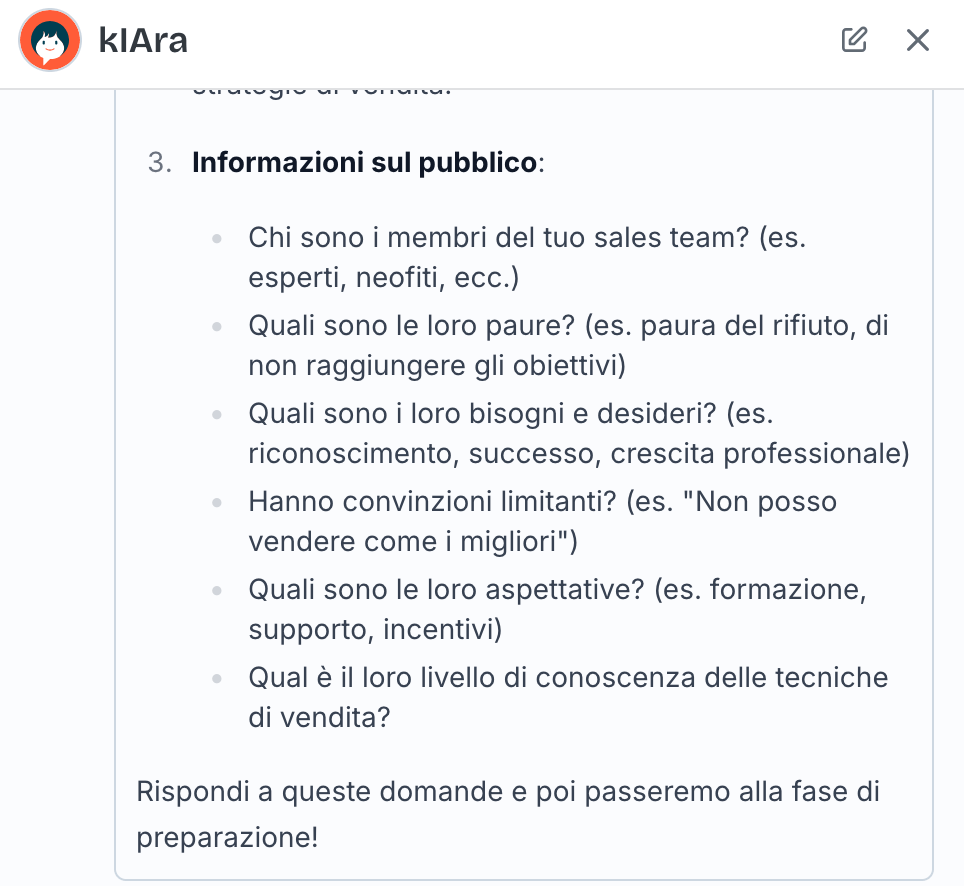The image size is (964, 886).
Task: Click the "Quali sono le loro paure?" question
Action: tap(411, 326)
